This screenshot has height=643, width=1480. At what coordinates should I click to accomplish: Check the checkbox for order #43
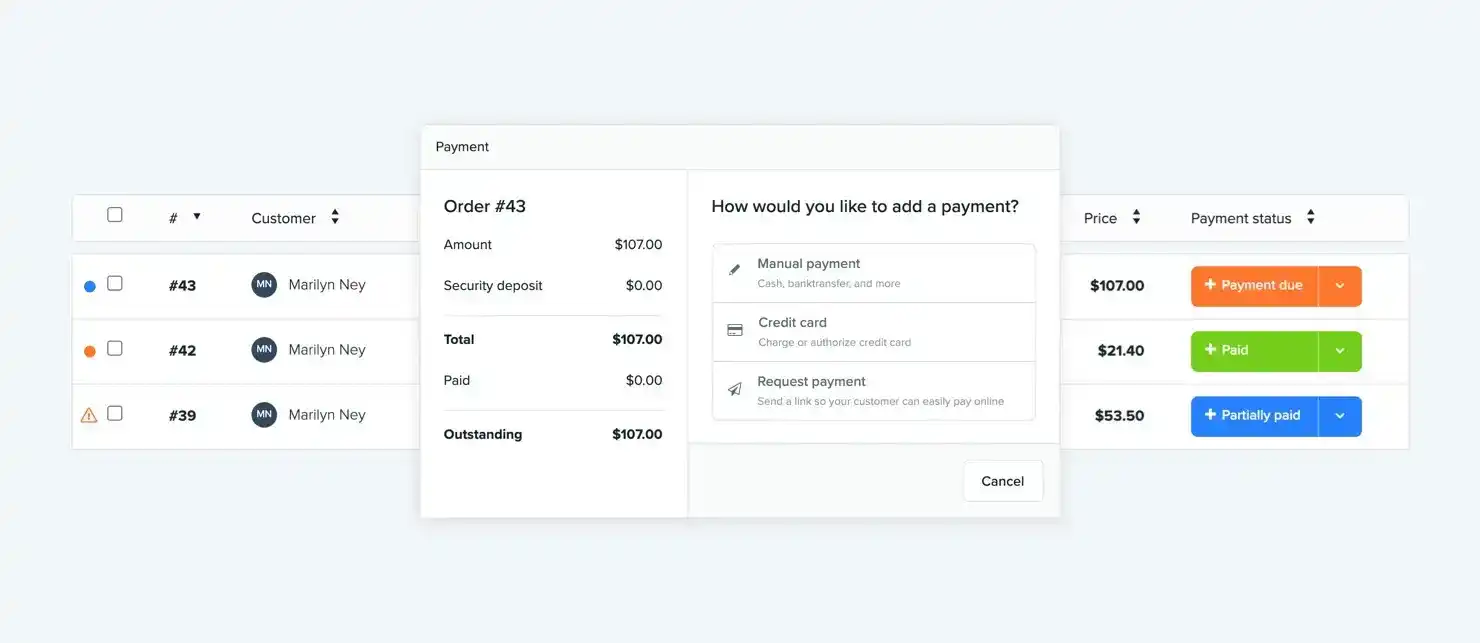pyautogui.click(x=114, y=284)
